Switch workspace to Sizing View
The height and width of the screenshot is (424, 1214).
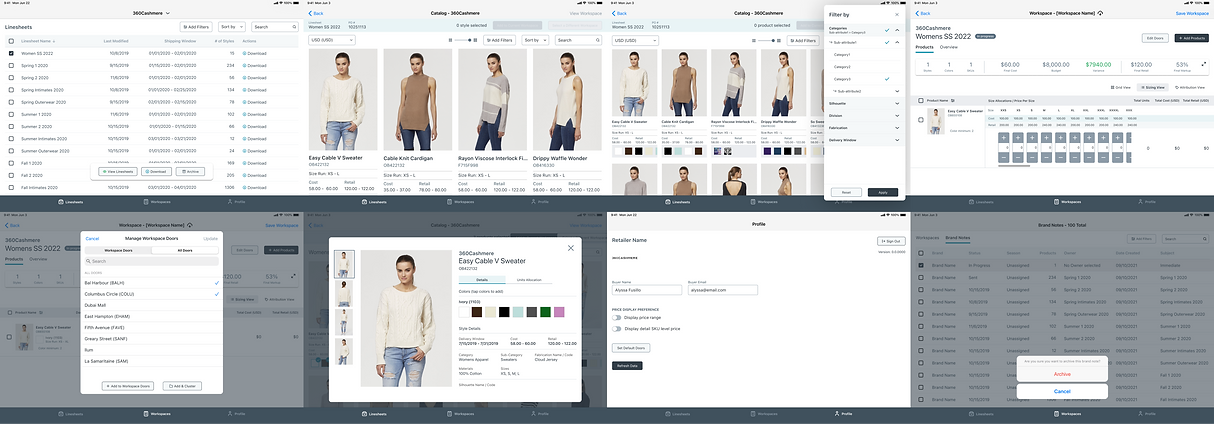point(1151,87)
